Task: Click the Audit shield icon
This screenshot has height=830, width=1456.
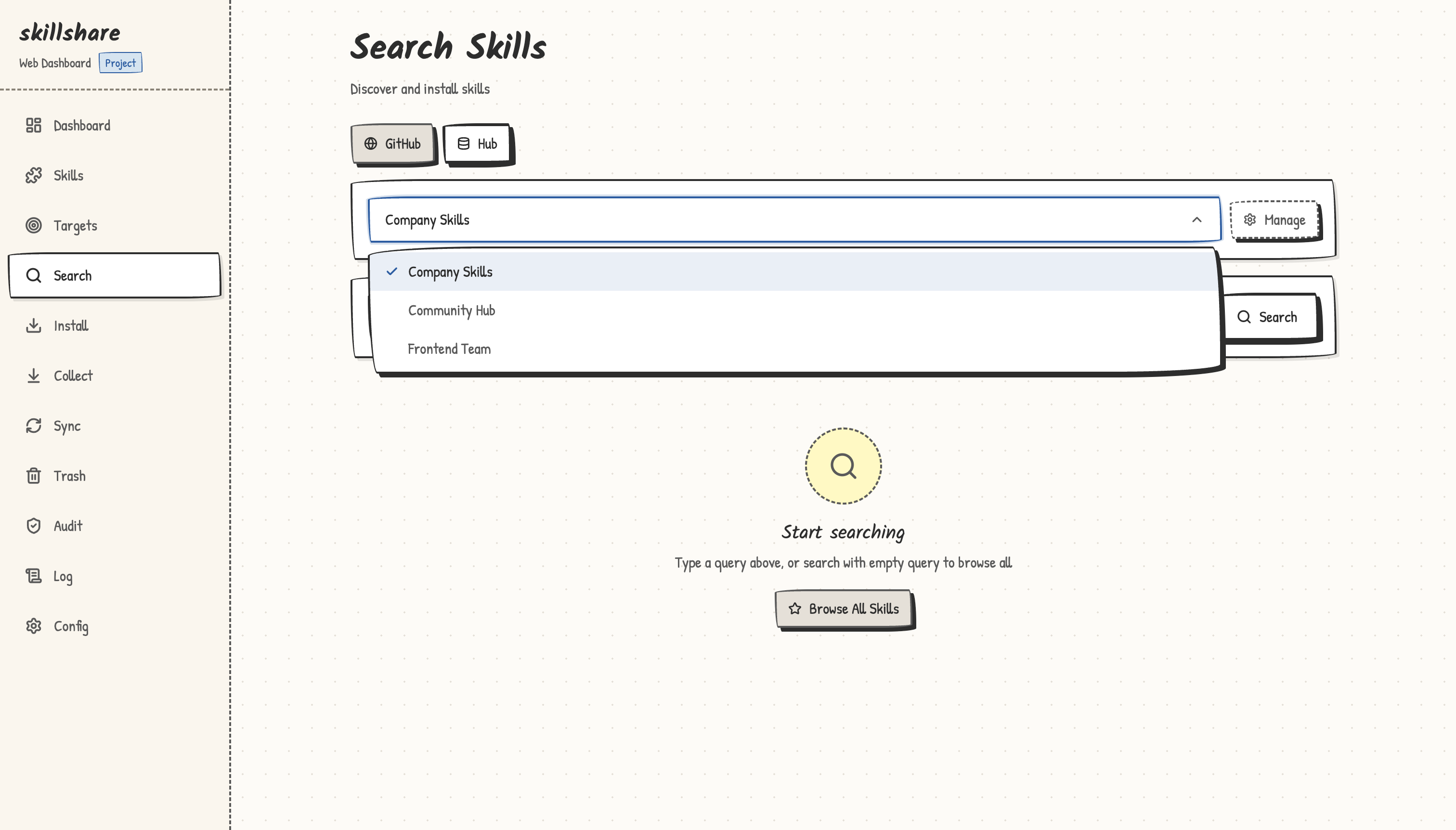Action: point(34,526)
